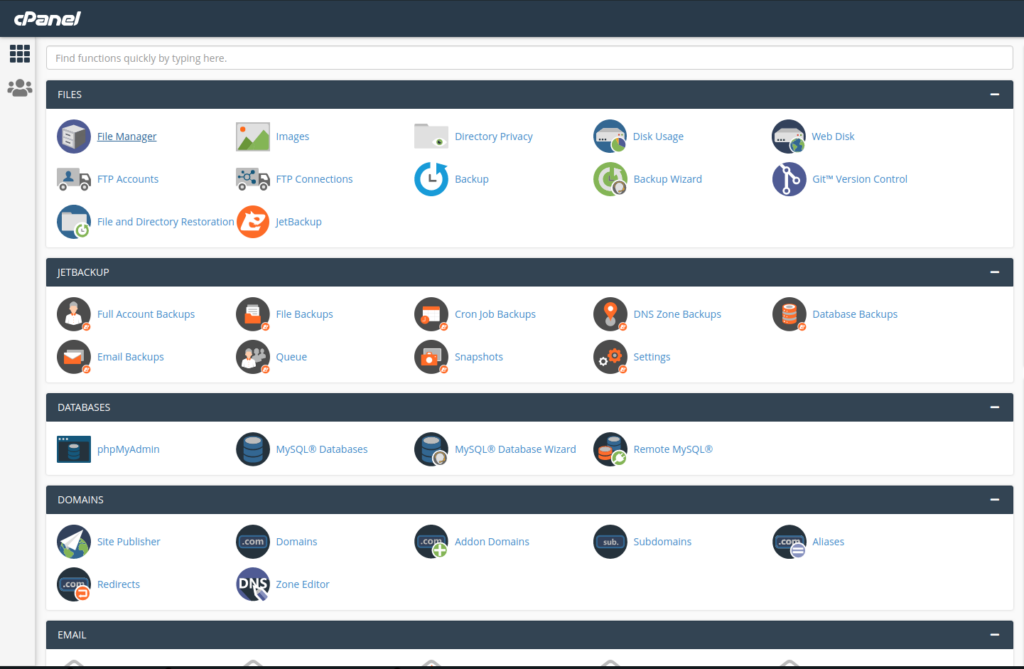Open the Site Publisher paper-plane icon
The width and height of the screenshot is (1024, 669).
[74, 542]
